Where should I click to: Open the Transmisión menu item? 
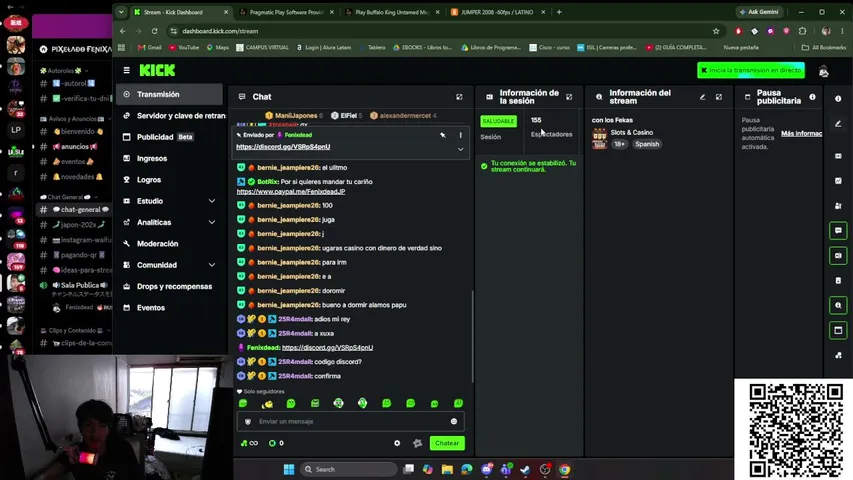(169, 94)
